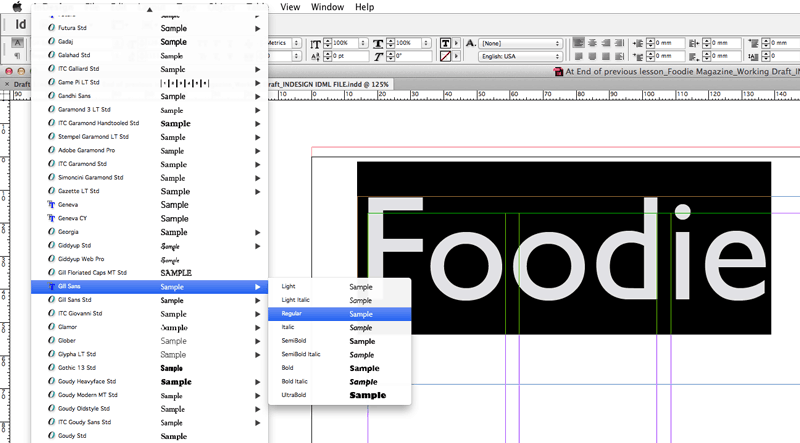
Task: Click the left indent 0 mm field
Action: [669, 43]
